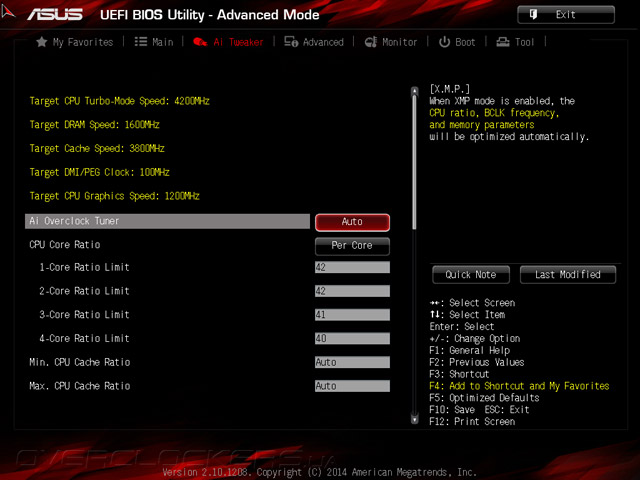Click the F3: Shortcut hint

click(459, 374)
